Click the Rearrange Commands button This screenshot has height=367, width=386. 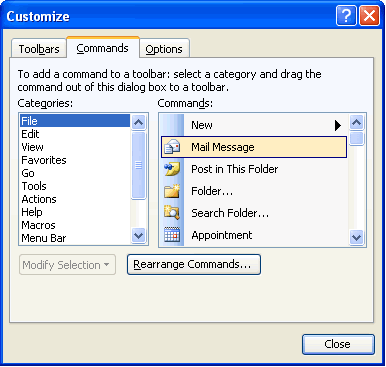click(194, 265)
